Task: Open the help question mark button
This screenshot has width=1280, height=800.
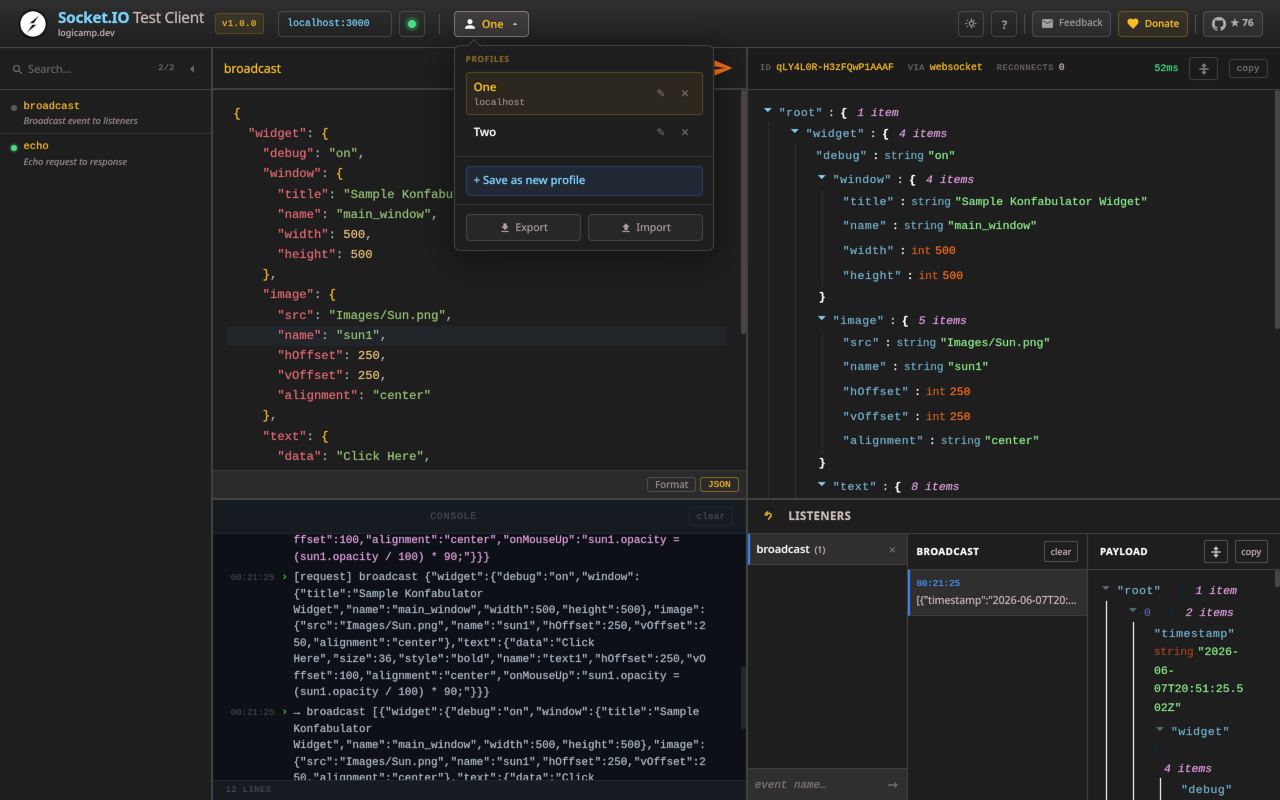Action: (x=1004, y=24)
